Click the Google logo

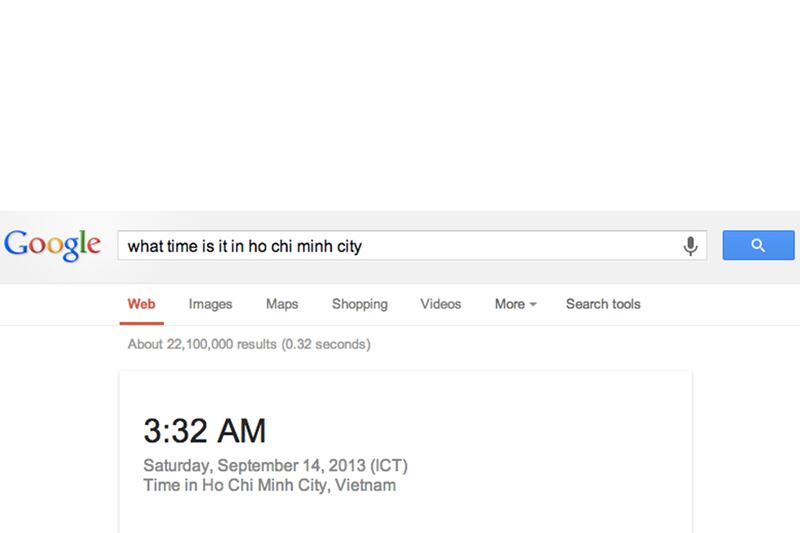[x=52, y=244]
